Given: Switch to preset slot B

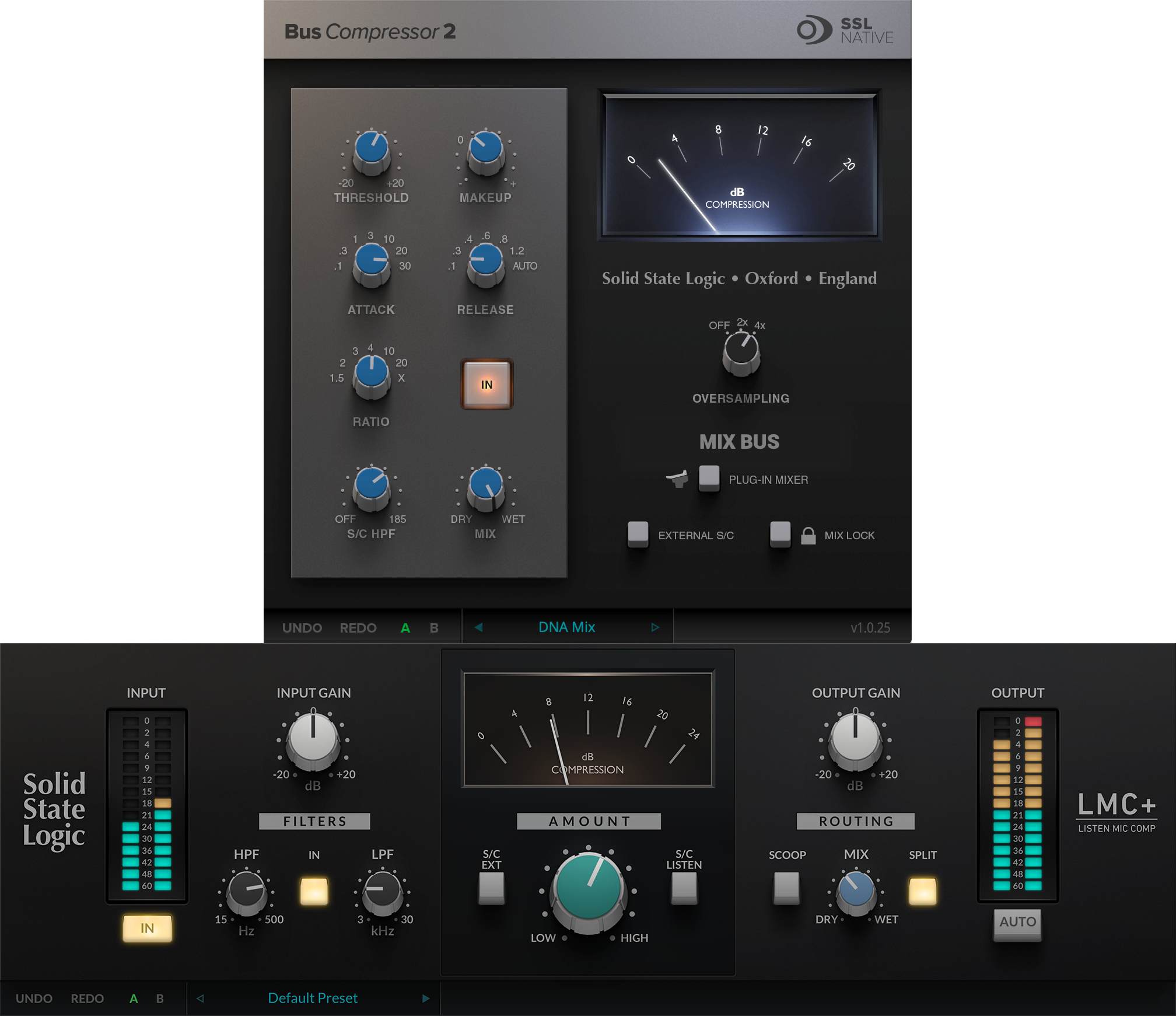Looking at the screenshot, I should point(433,627).
